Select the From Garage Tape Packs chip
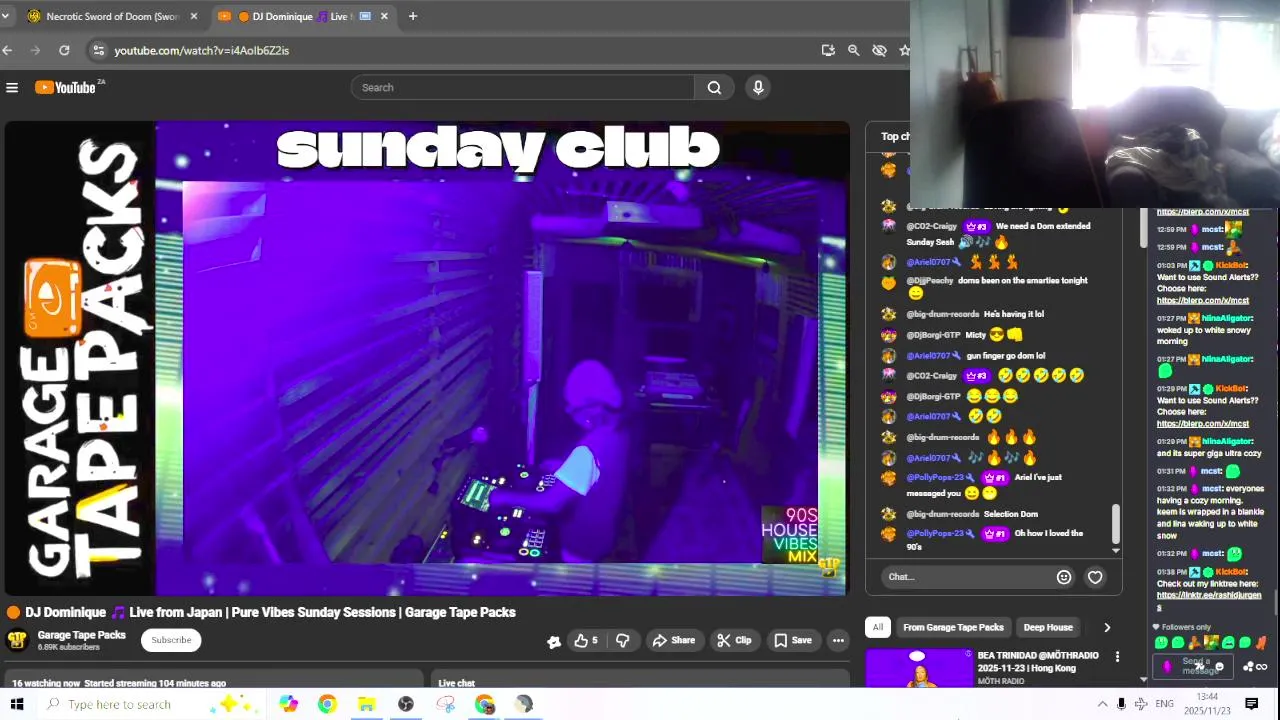The width and height of the screenshot is (1280, 720). click(953, 628)
